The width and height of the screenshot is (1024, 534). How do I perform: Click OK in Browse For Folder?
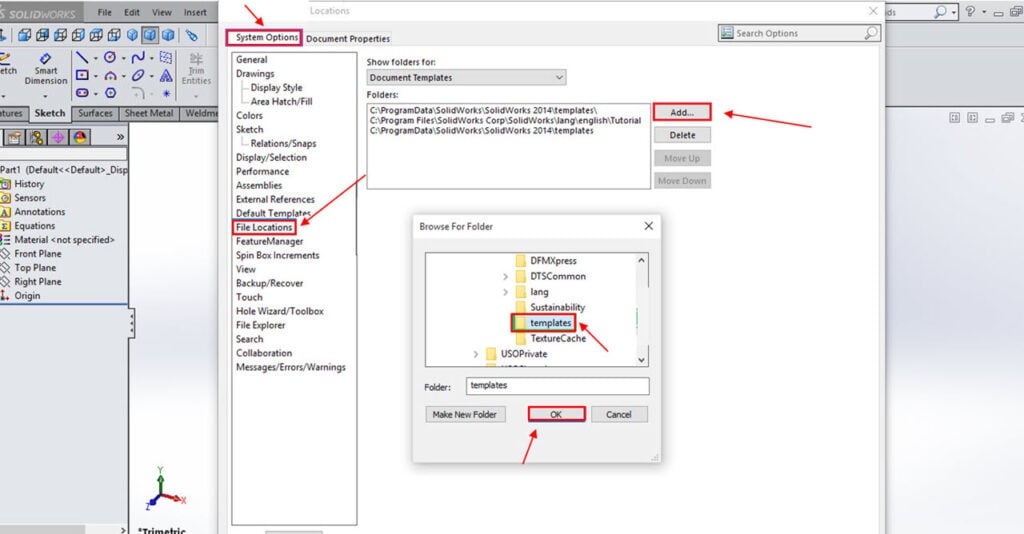click(x=556, y=414)
